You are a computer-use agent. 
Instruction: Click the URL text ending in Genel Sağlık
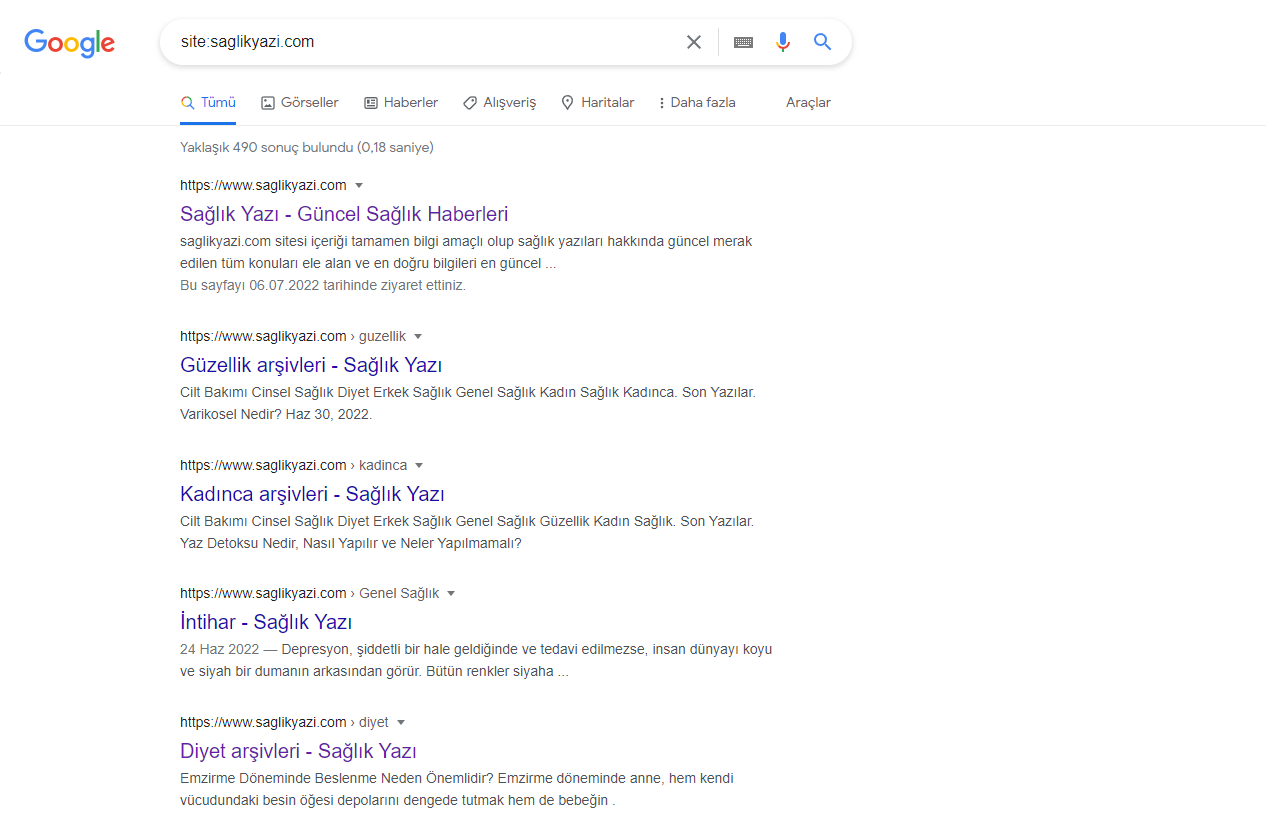(310, 593)
